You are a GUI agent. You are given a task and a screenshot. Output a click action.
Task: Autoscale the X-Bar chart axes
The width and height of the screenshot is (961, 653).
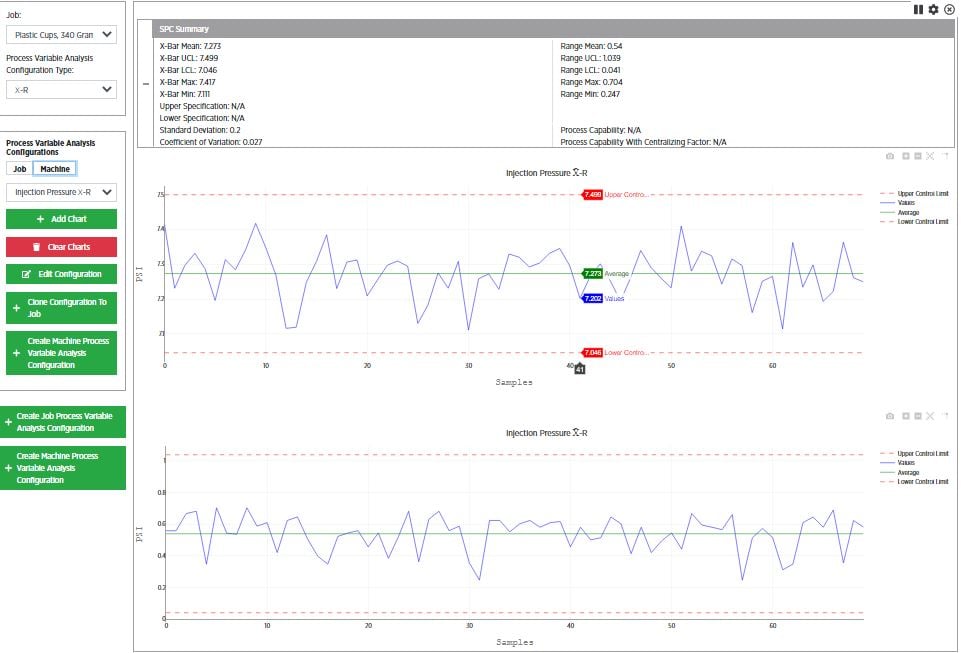[x=930, y=156]
